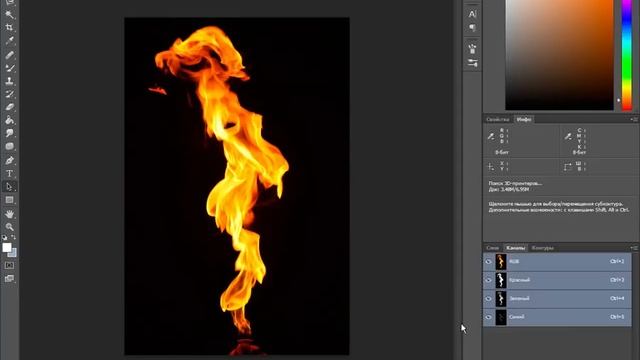Image resolution: width=640 pixels, height=360 pixels.
Task: Select the Clone Stamp tool
Action: pyautogui.click(x=9, y=81)
